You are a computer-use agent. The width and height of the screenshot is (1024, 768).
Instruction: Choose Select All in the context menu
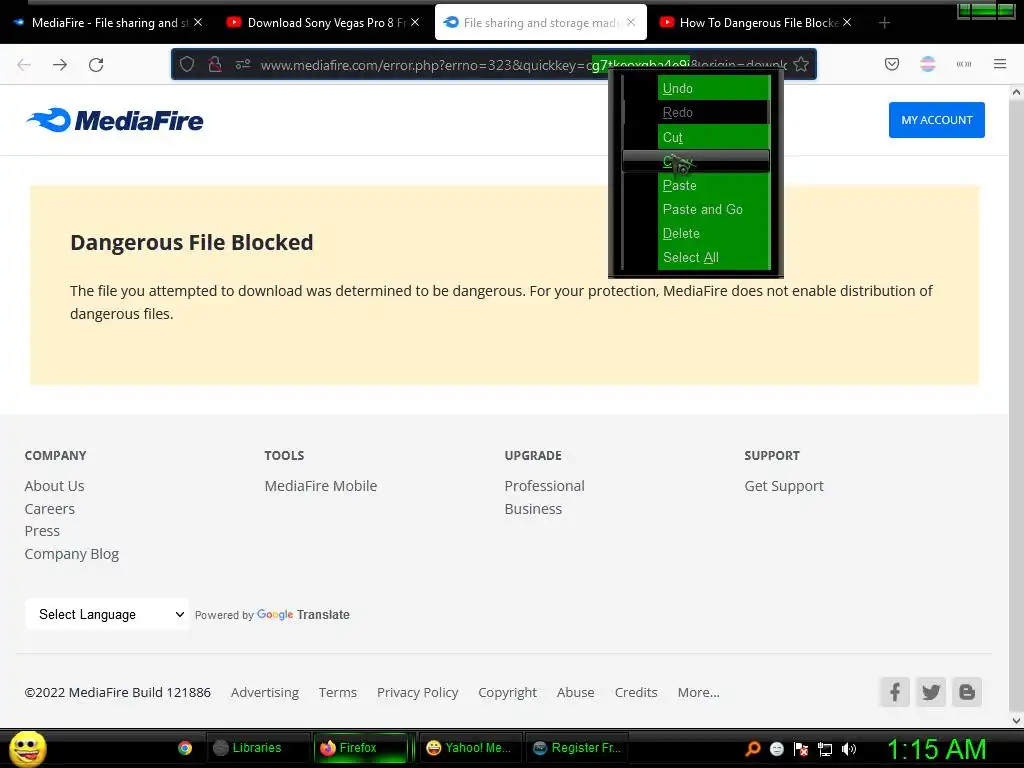(696, 257)
